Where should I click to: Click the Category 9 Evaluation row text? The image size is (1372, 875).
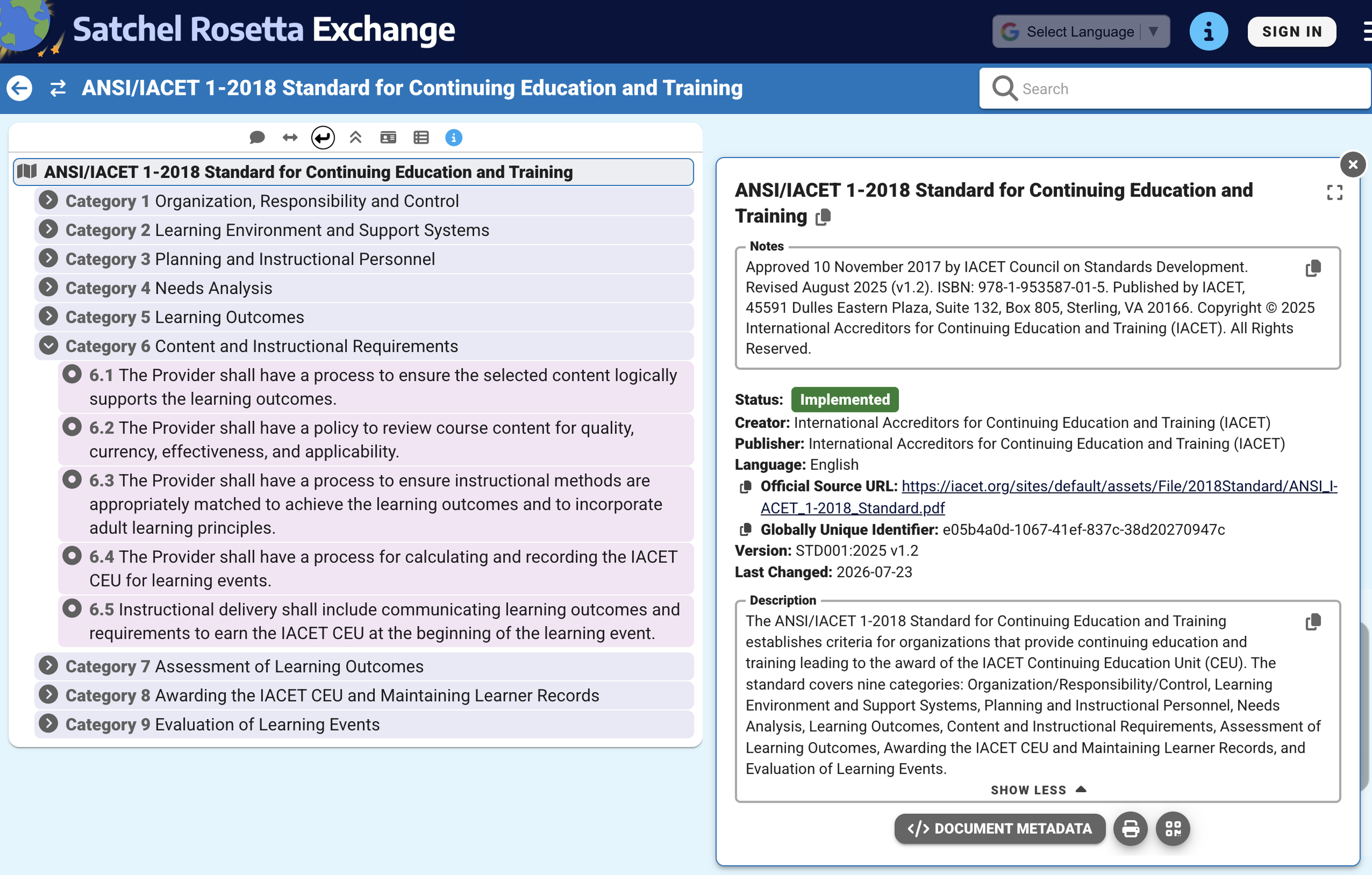[223, 725]
